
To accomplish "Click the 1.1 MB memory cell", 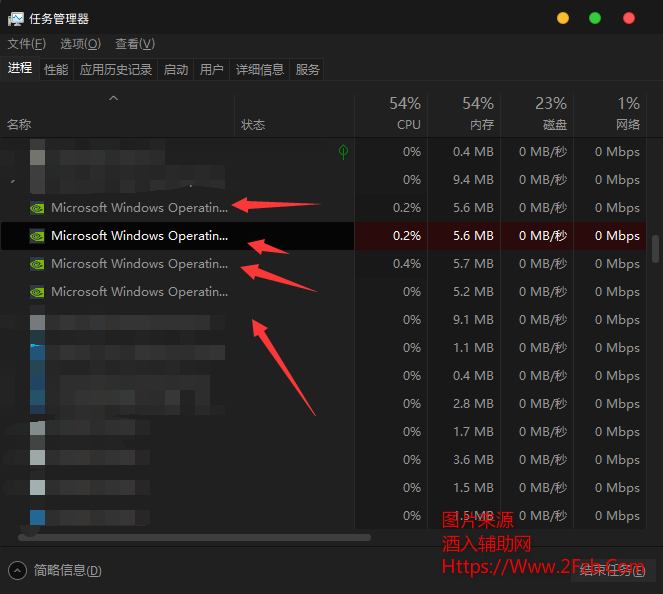I will point(464,348).
